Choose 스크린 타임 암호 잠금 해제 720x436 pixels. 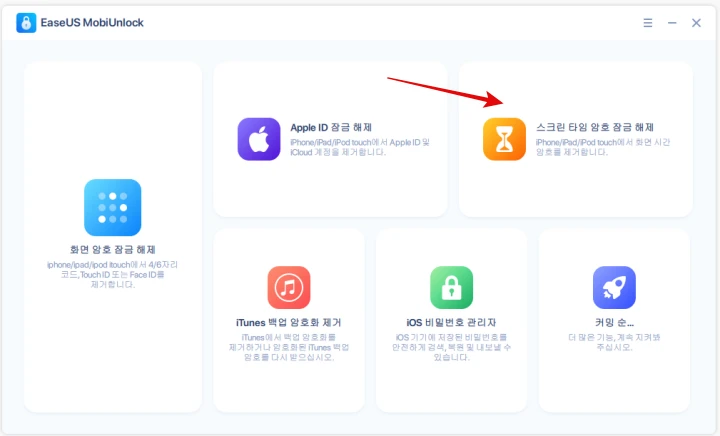click(595, 127)
